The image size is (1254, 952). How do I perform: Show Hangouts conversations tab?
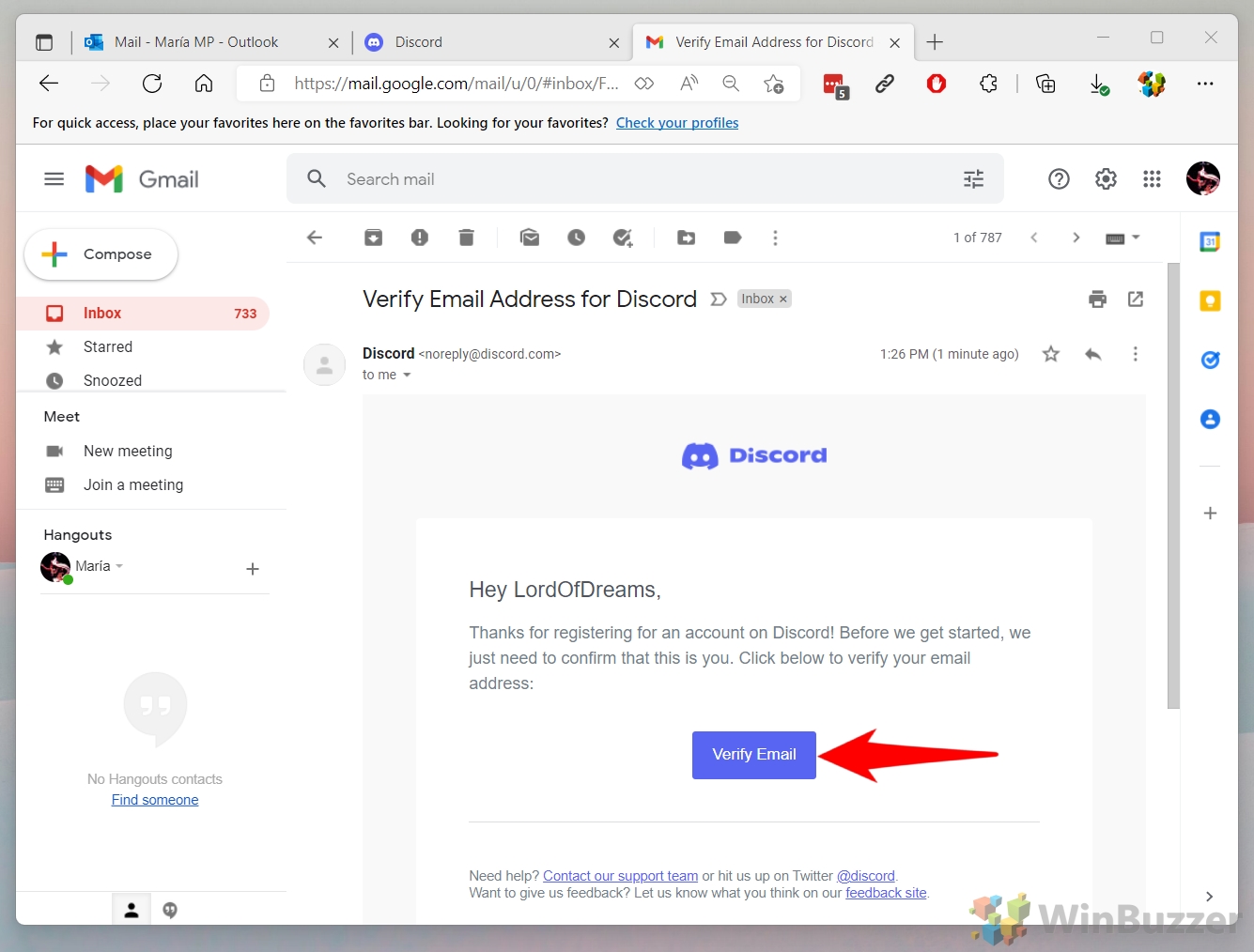170,910
